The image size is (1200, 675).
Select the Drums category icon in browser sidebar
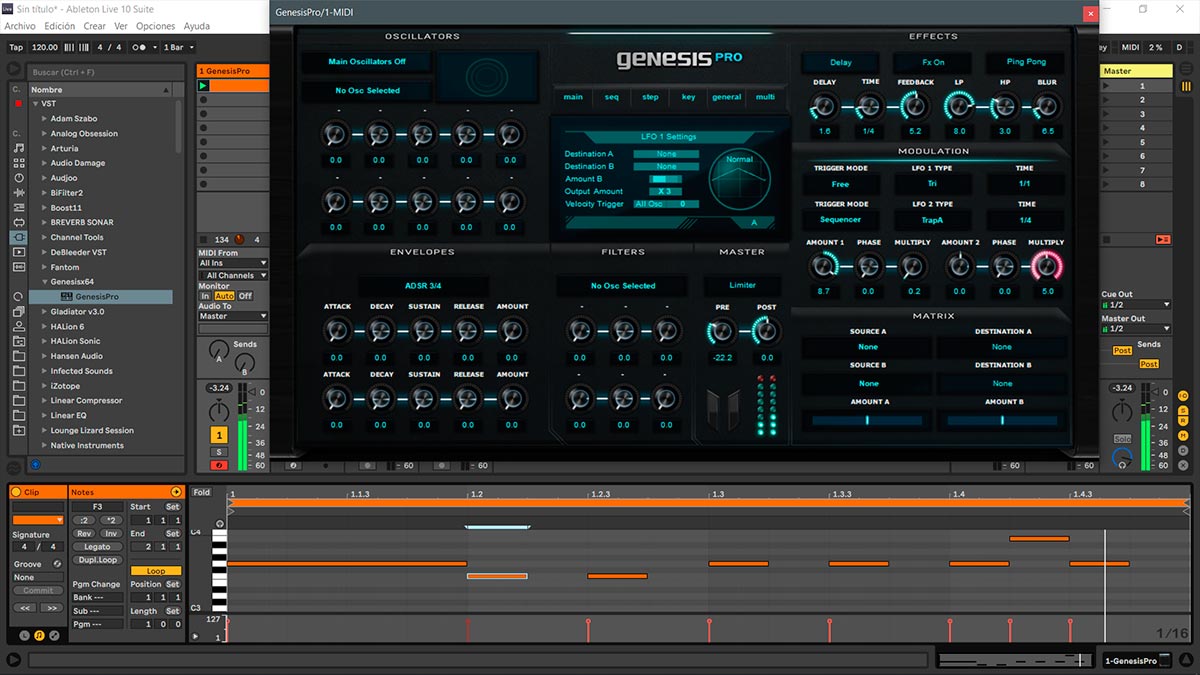pyautogui.click(x=19, y=163)
